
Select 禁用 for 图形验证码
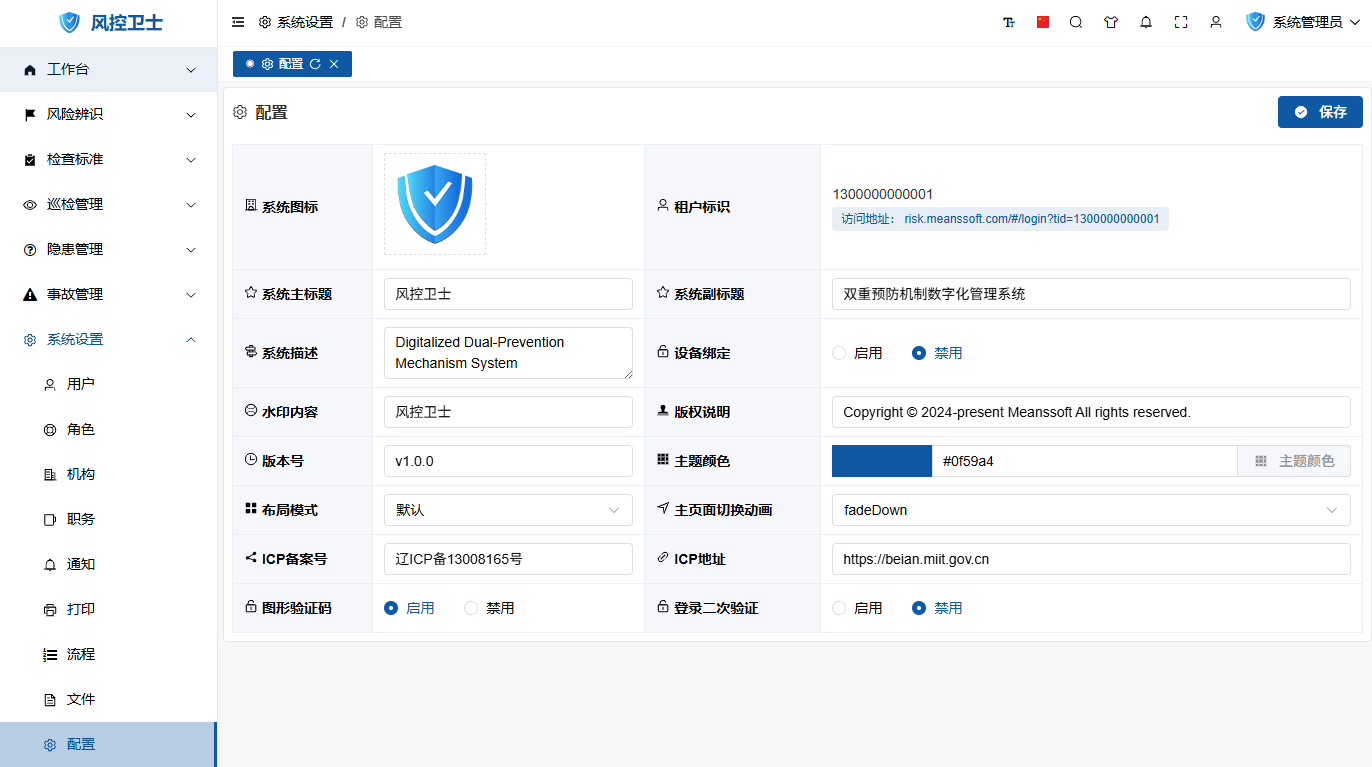(472, 608)
